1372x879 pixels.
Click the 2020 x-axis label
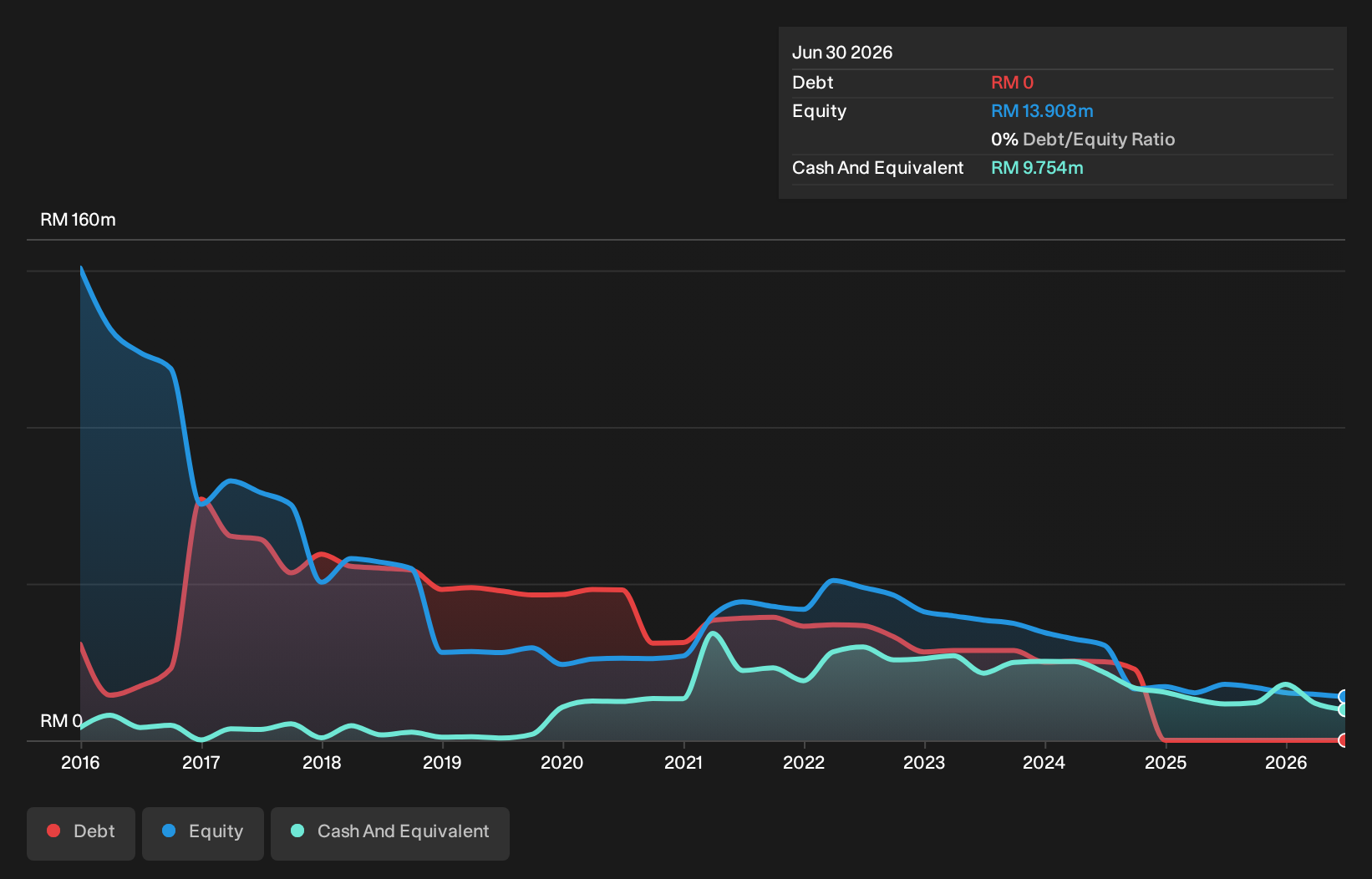pyautogui.click(x=562, y=762)
